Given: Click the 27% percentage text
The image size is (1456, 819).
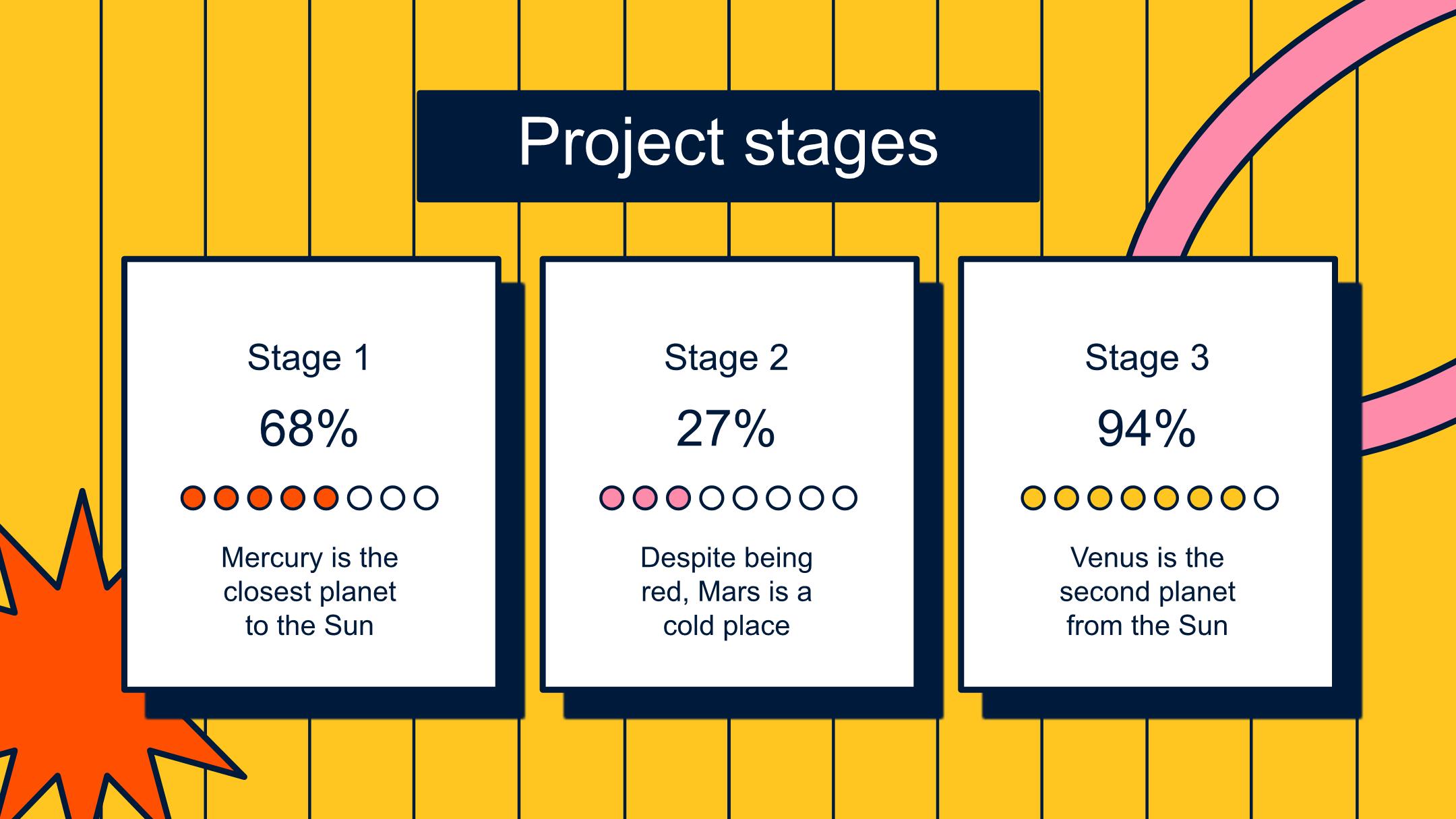Looking at the screenshot, I should [x=726, y=429].
